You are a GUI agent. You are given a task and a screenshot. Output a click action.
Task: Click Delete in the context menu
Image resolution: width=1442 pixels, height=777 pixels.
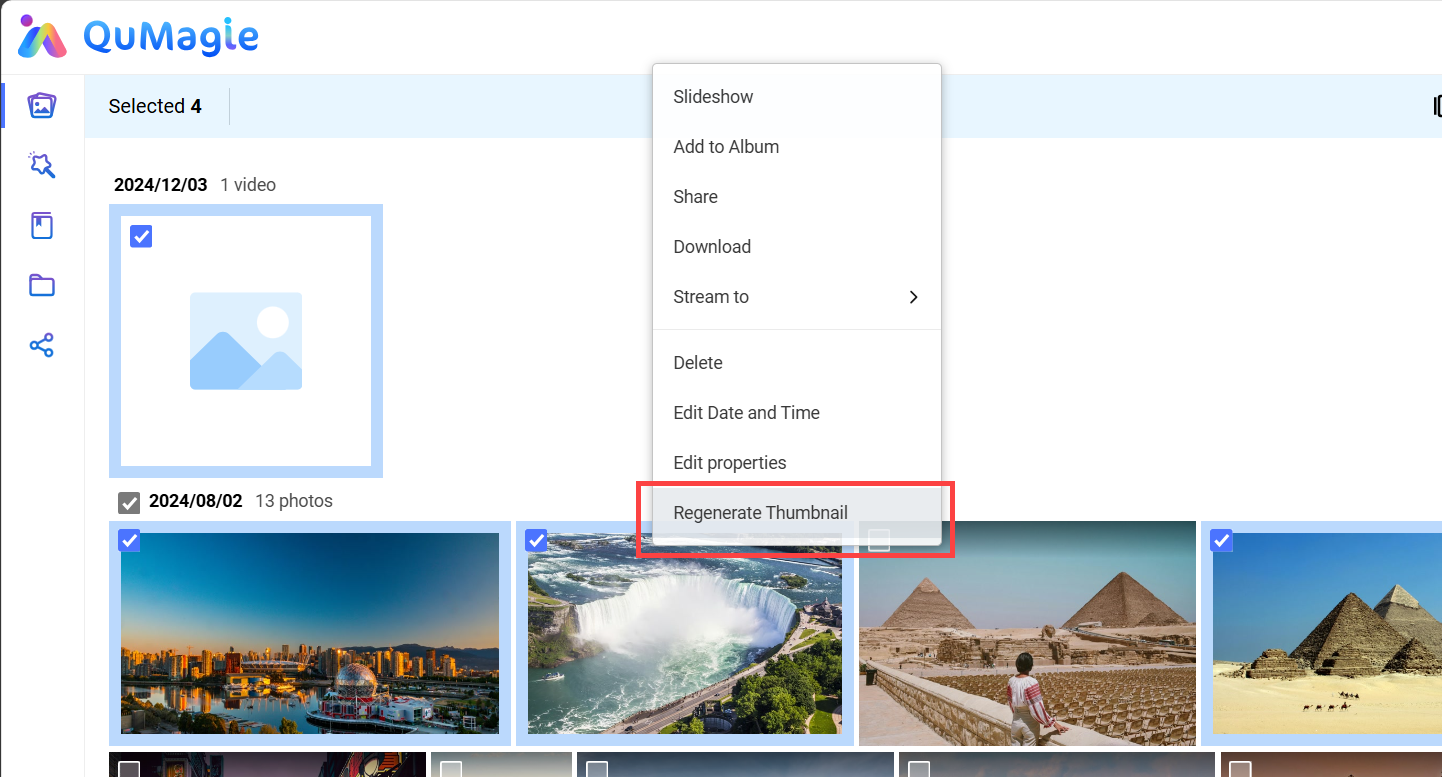[x=698, y=363]
